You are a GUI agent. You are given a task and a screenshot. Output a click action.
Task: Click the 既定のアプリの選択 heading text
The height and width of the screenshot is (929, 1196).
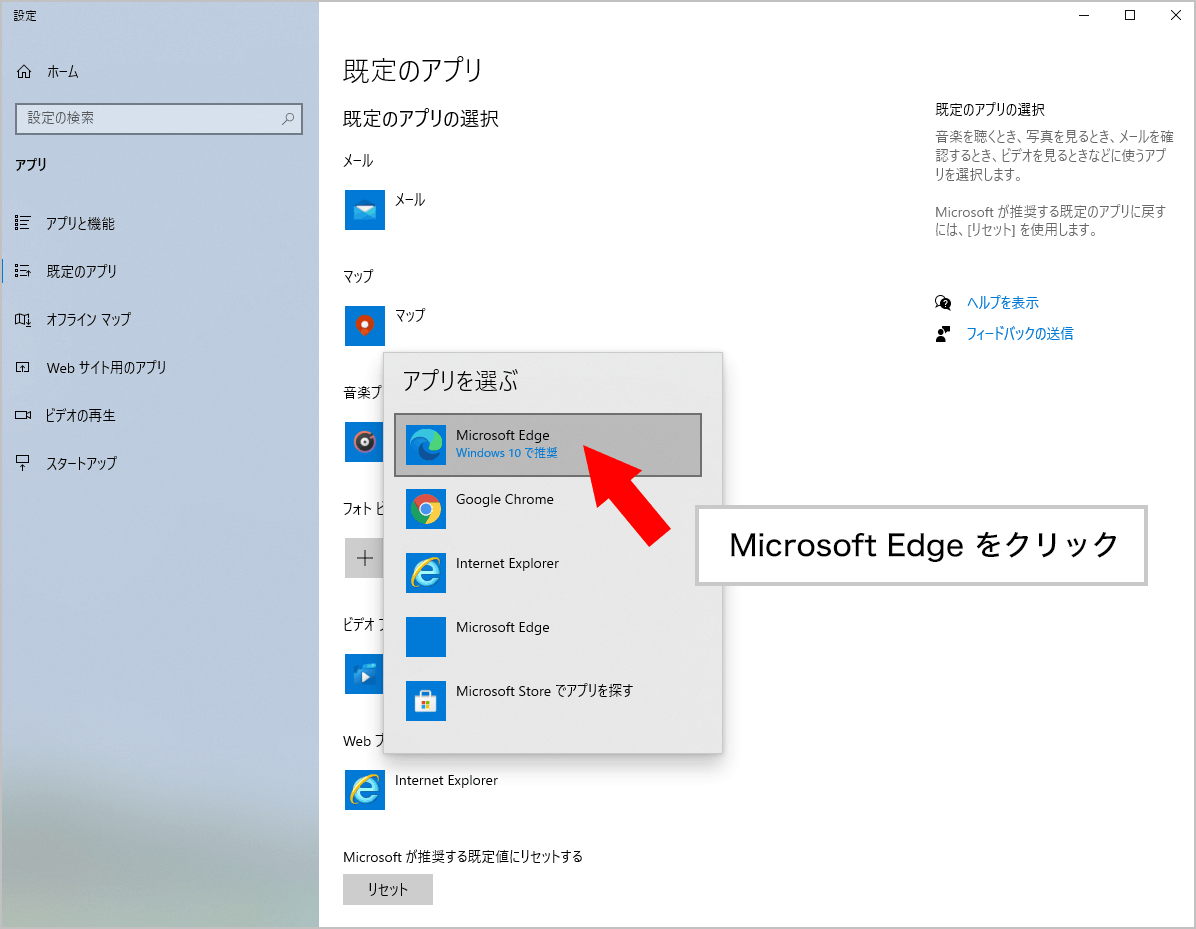coord(420,119)
